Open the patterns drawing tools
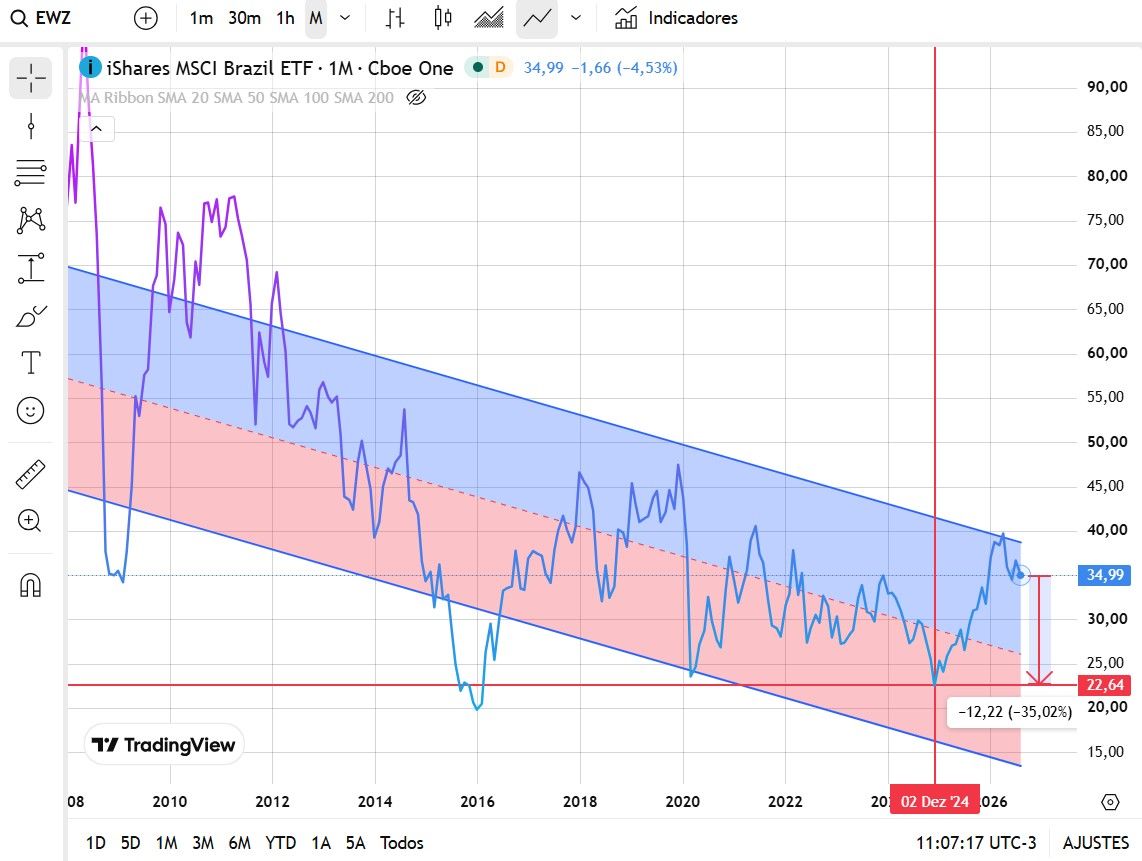 31,219
